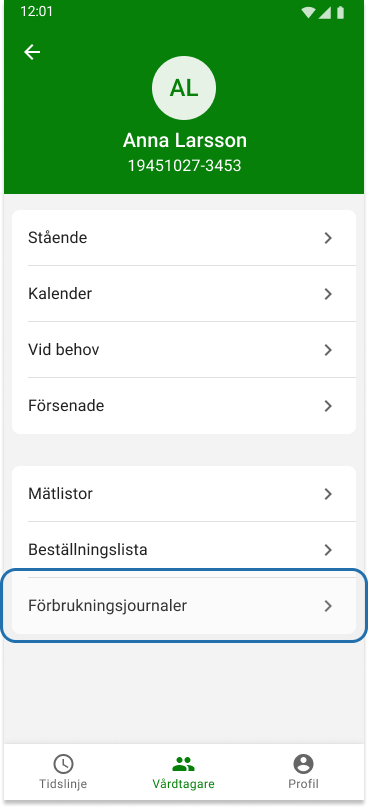The width and height of the screenshot is (368, 808).
Task: Click the cellular signal icon
Action: coord(325,13)
